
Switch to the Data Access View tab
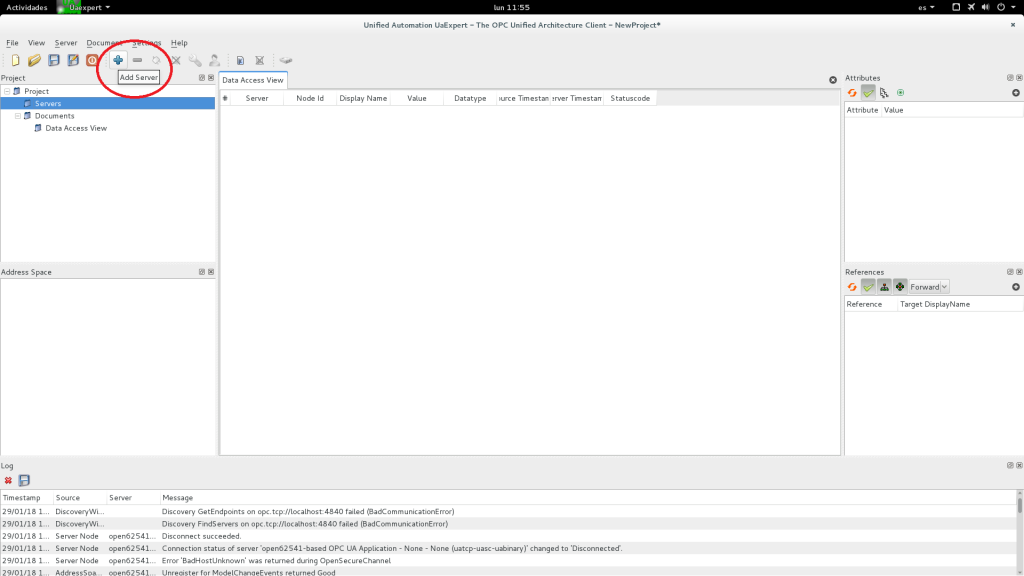pos(253,80)
